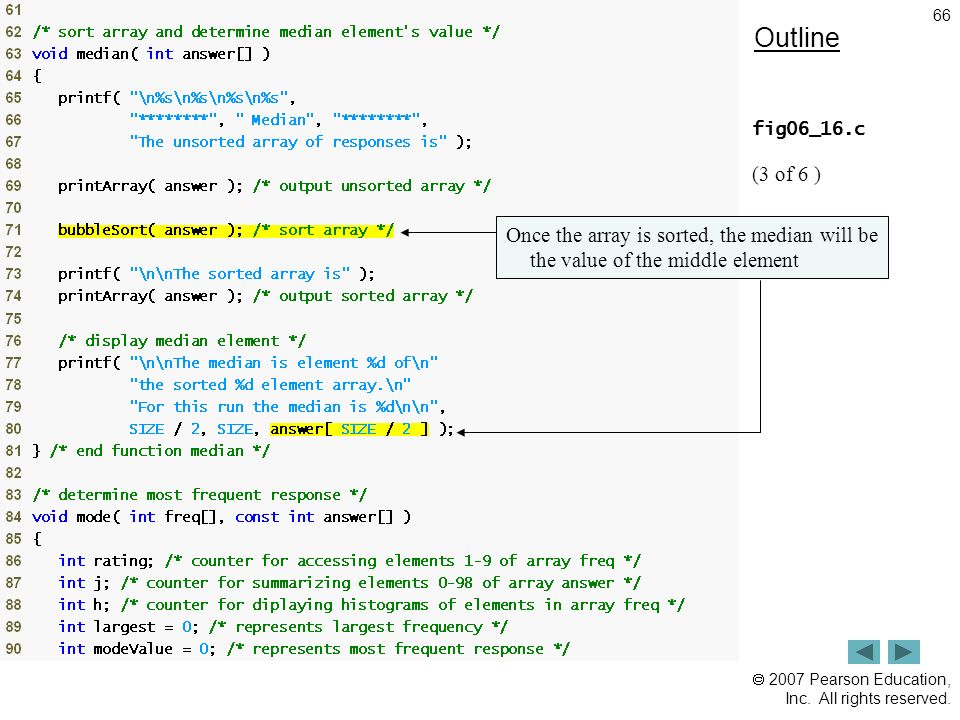Click 'The median is element %d of' string
960x720 pixels.
pos(284,363)
